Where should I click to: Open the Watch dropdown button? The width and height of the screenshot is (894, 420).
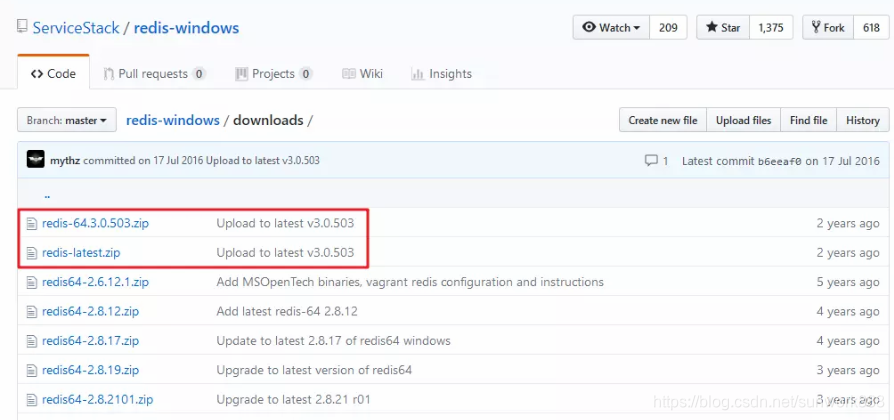611,27
